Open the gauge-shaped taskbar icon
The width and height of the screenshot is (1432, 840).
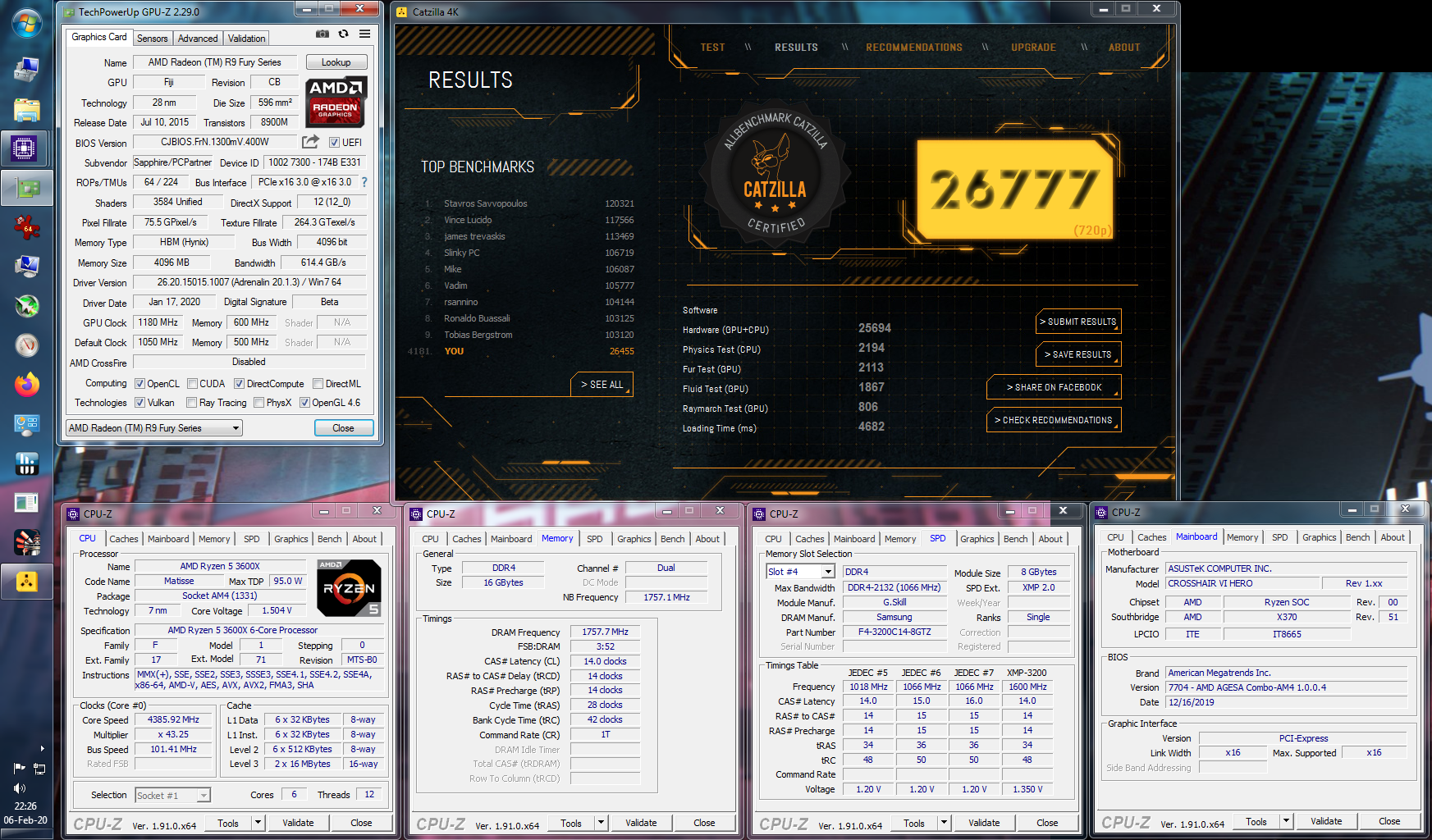point(26,345)
